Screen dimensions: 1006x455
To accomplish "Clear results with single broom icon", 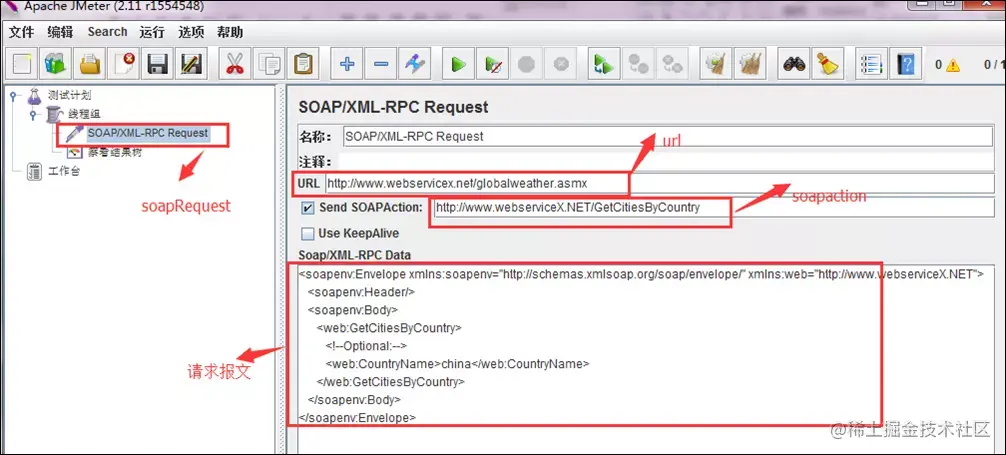I will [x=715, y=64].
